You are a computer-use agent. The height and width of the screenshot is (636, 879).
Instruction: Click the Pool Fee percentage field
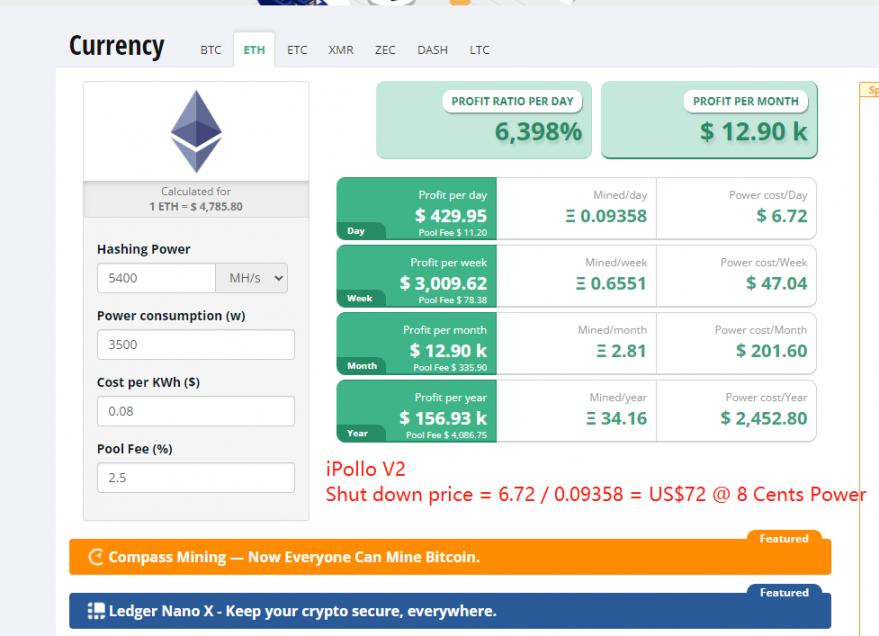coord(196,478)
